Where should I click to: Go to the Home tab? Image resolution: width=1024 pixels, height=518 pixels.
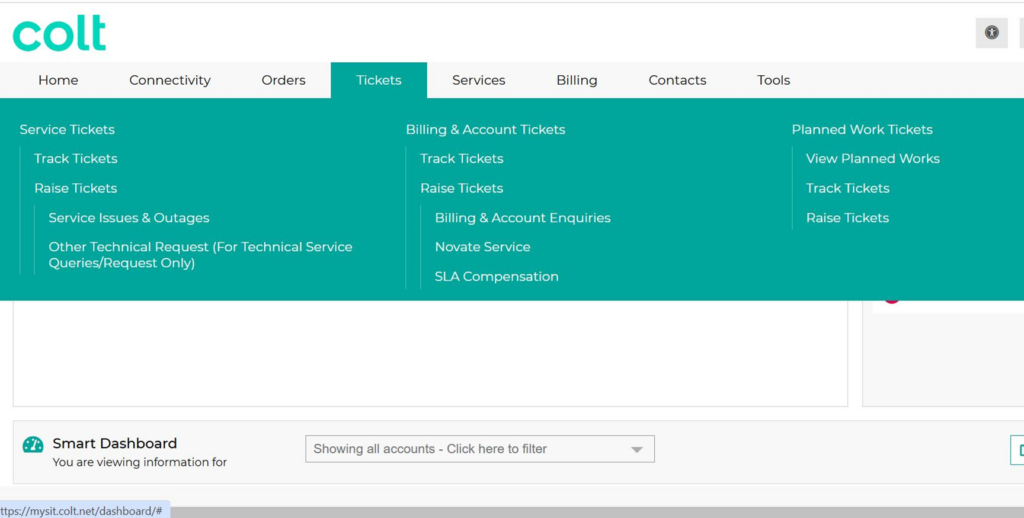(x=58, y=80)
